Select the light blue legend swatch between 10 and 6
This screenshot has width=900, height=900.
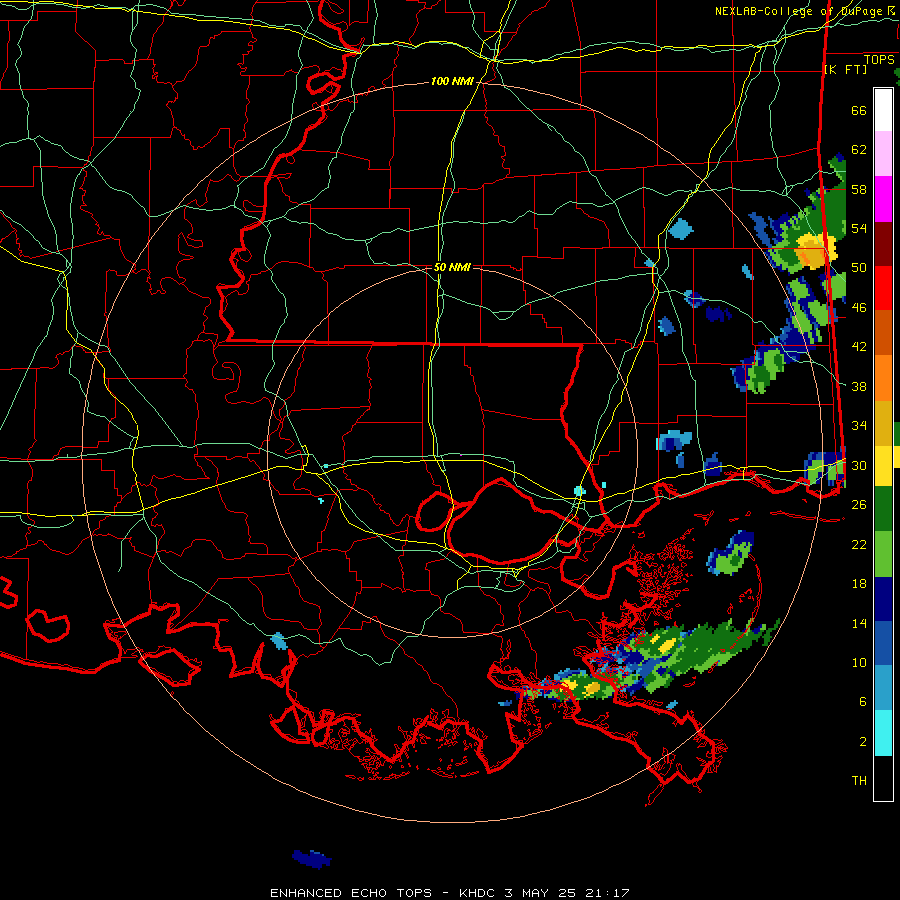tap(883, 688)
